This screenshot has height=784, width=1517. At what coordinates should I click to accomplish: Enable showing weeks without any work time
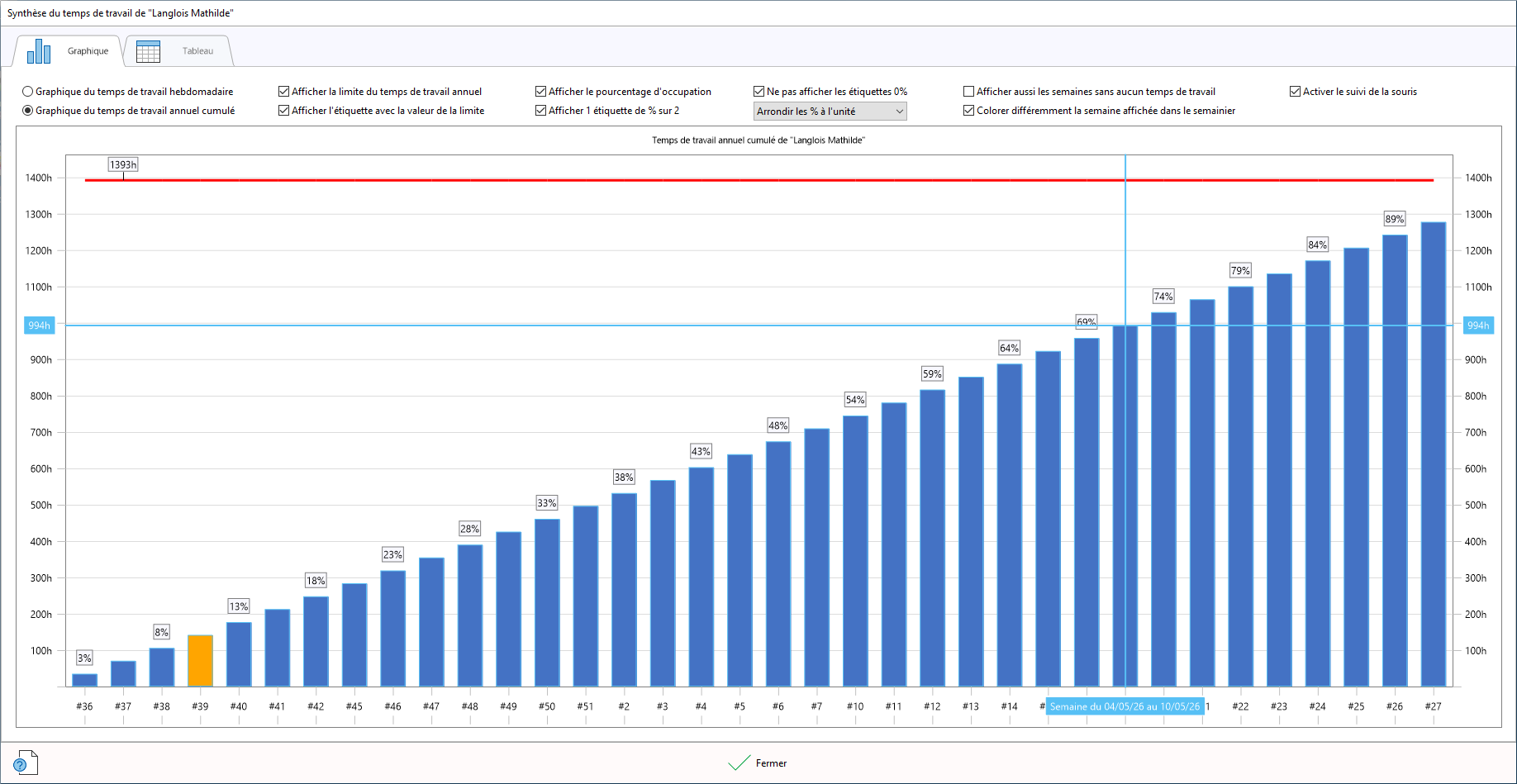[x=969, y=92]
